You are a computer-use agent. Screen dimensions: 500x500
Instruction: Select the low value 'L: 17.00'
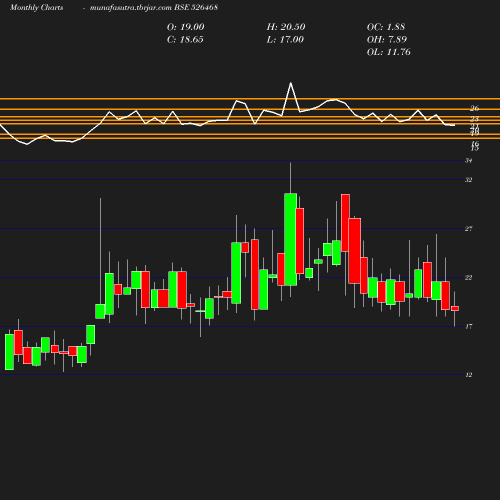click(285, 40)
